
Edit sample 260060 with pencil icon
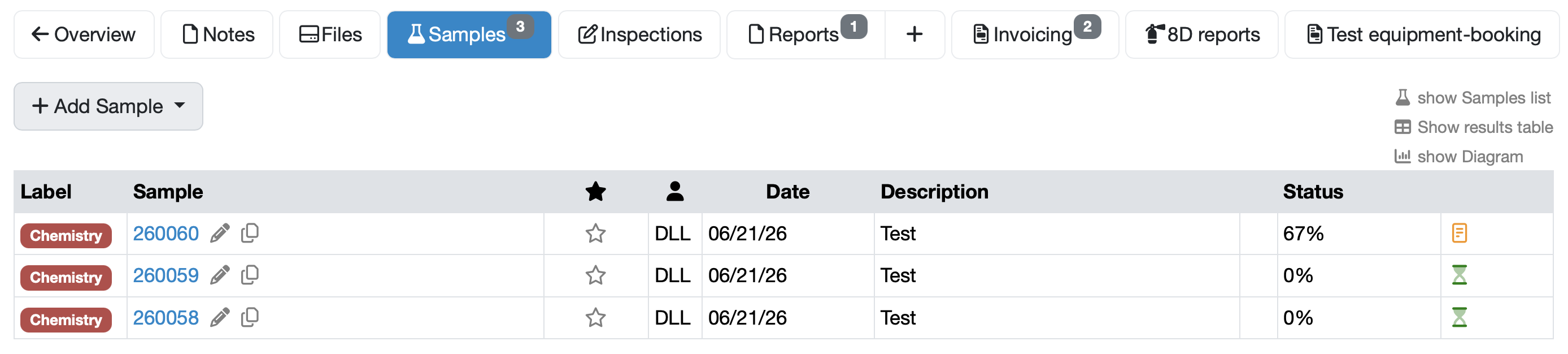coord(220,234)
